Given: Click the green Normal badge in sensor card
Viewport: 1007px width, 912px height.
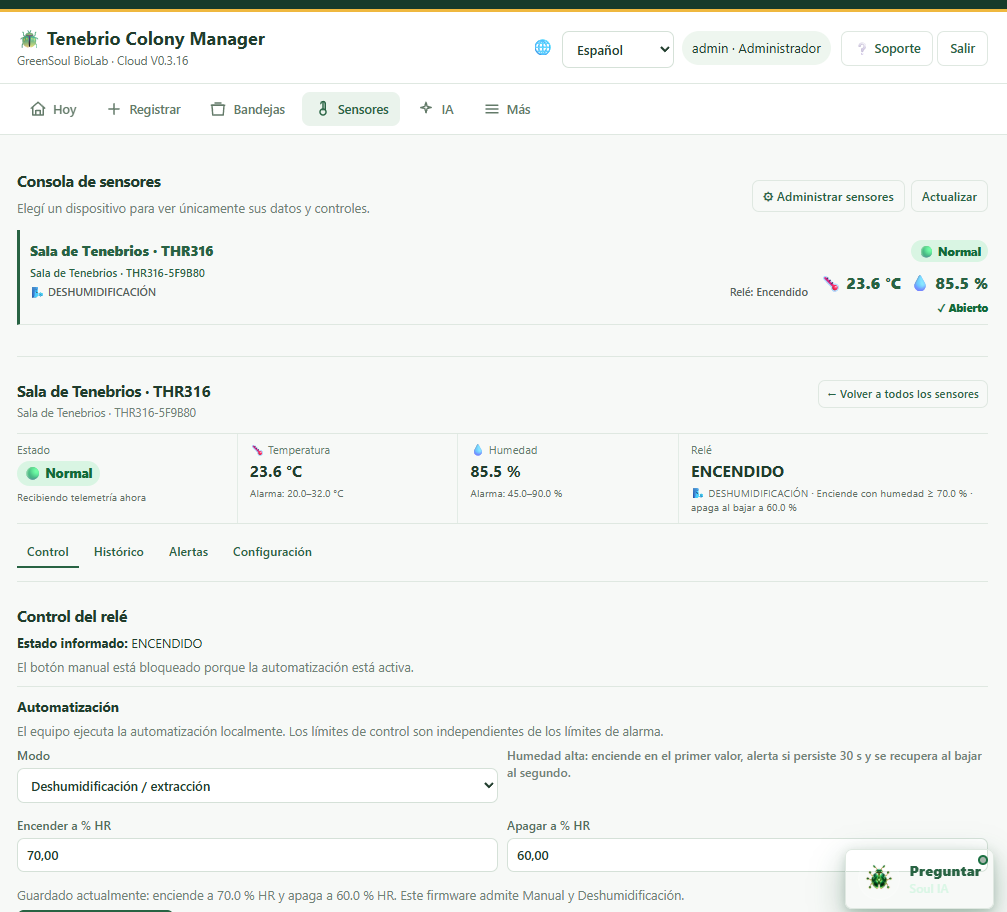Looking at the screenshot, I should [x=949, y=252].
